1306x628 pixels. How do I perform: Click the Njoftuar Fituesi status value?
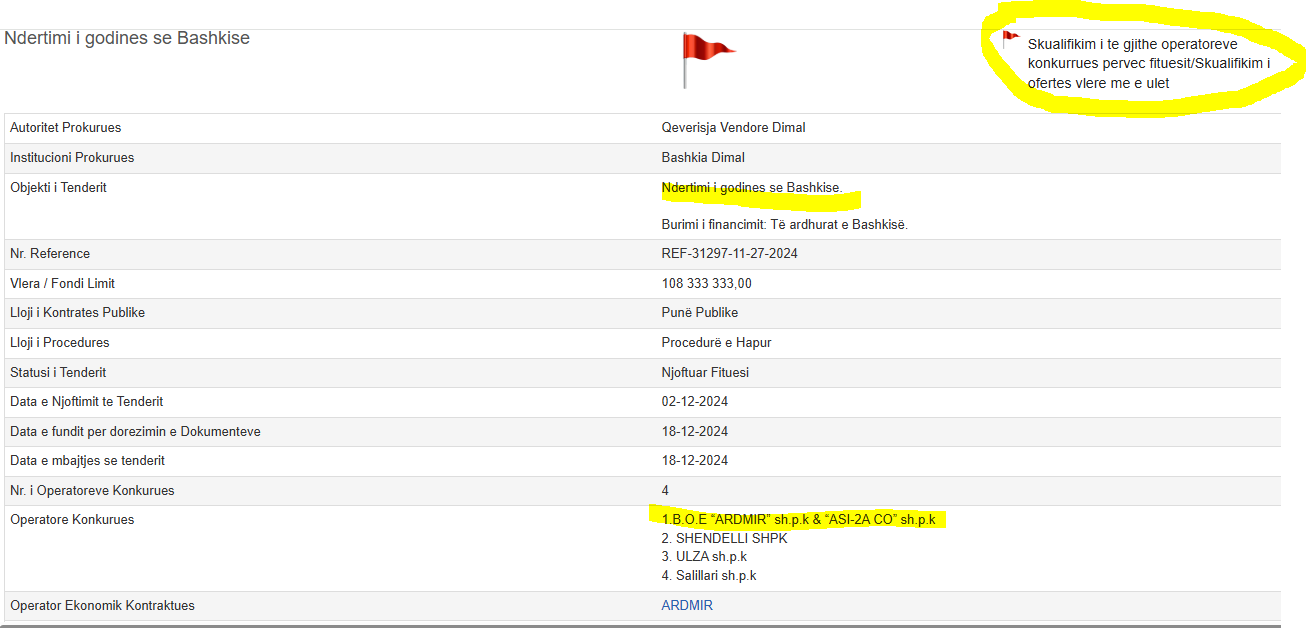705,372
